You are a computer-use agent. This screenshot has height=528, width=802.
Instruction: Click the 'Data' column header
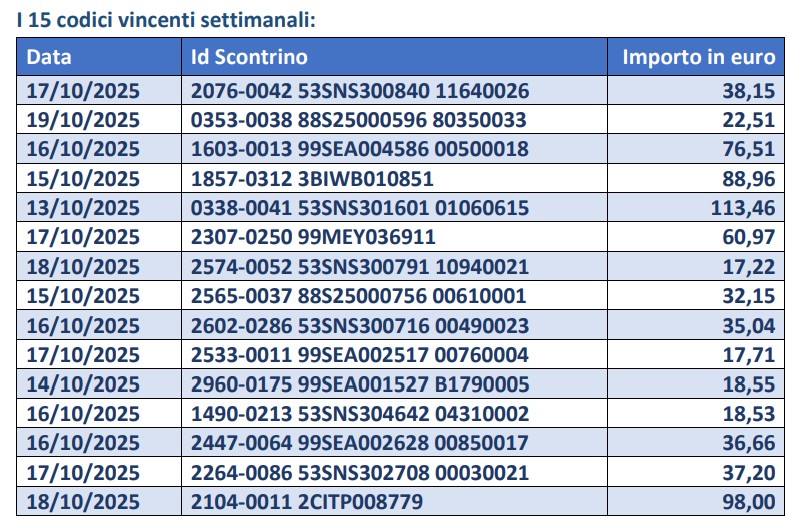(49, 57)
